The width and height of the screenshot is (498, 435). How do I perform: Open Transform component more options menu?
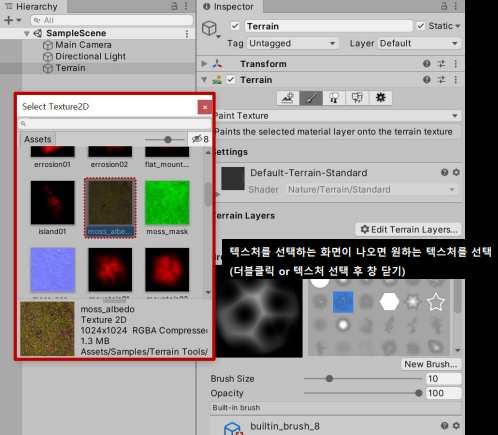click(456, 64)
